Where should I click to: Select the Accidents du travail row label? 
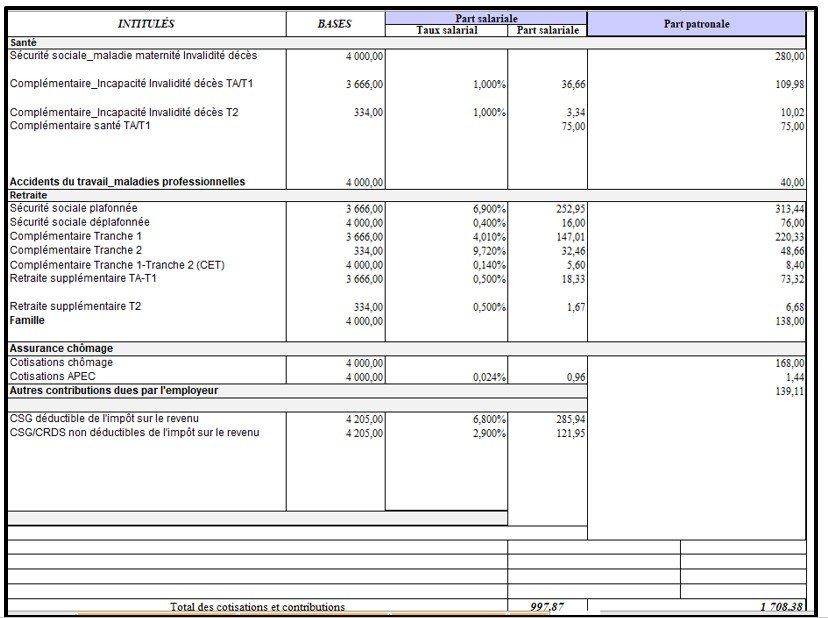pos(127,182)
